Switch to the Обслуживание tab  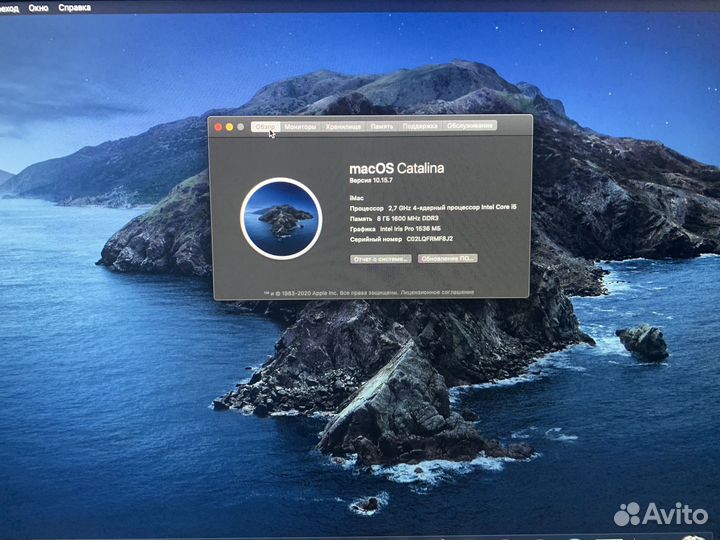(x=469, y=125)
